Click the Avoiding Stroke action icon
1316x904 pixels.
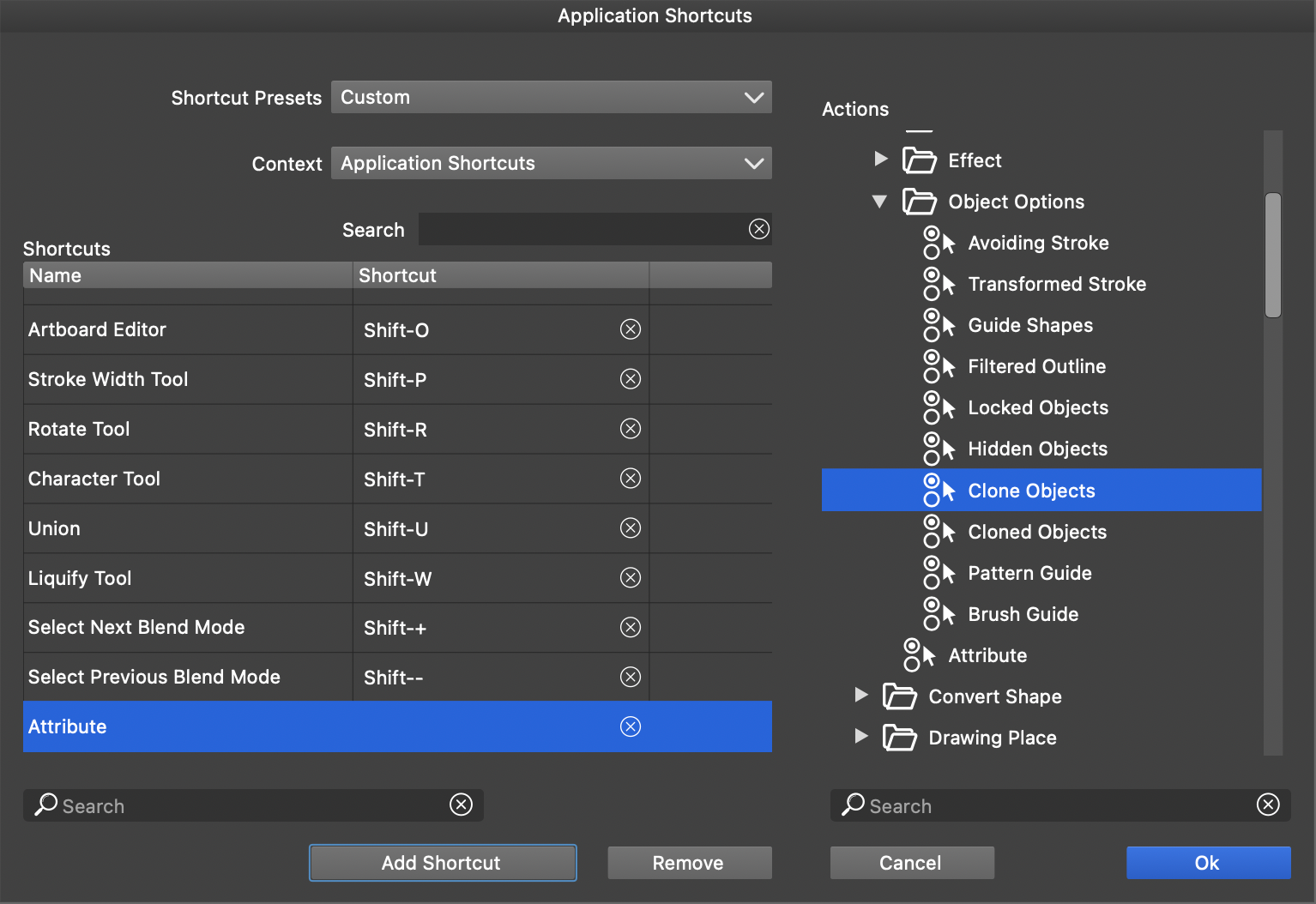point(939,244)
